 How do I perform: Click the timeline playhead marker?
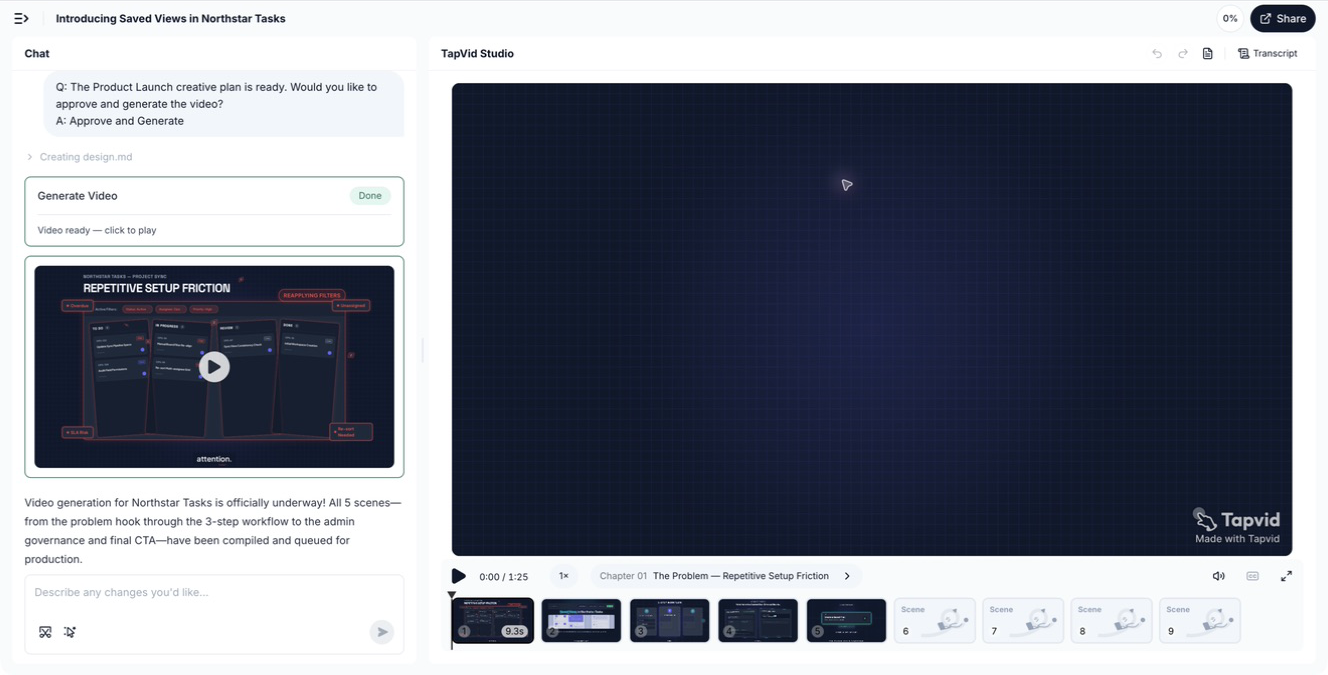point(451,596)
